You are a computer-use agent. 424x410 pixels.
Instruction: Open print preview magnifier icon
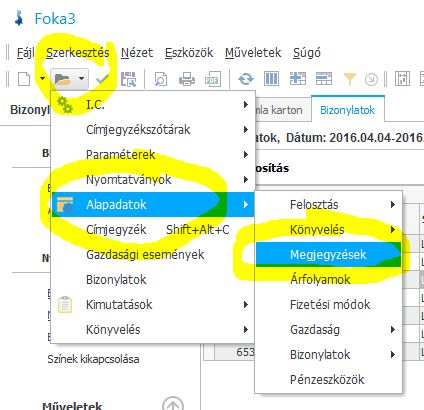(x=161, y=79)
